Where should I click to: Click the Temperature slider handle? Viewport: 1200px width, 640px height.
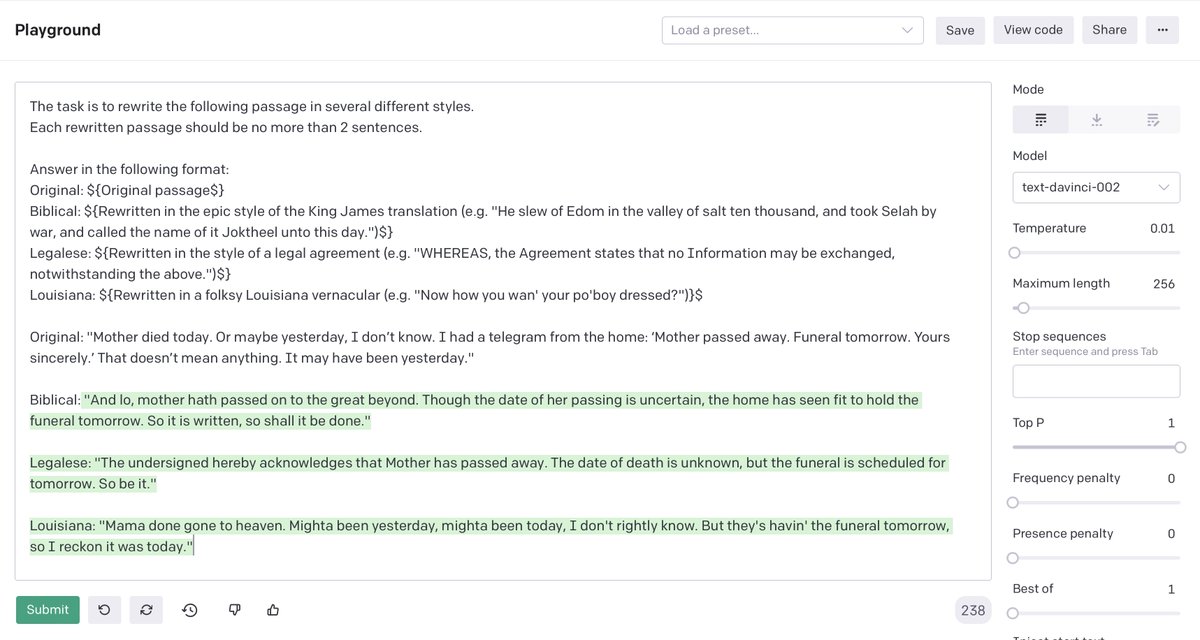1014,253
